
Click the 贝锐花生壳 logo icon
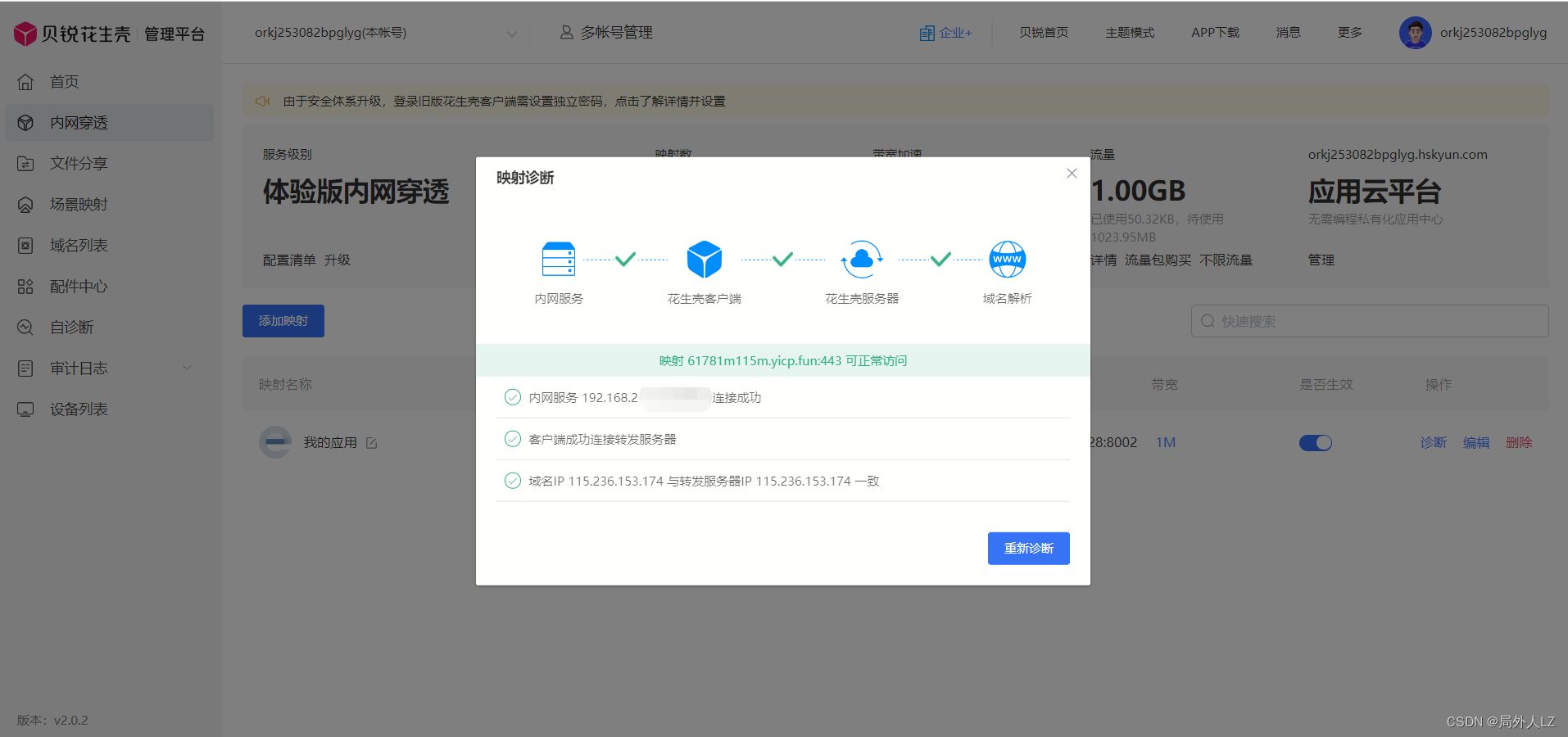[x=25, y=34]
